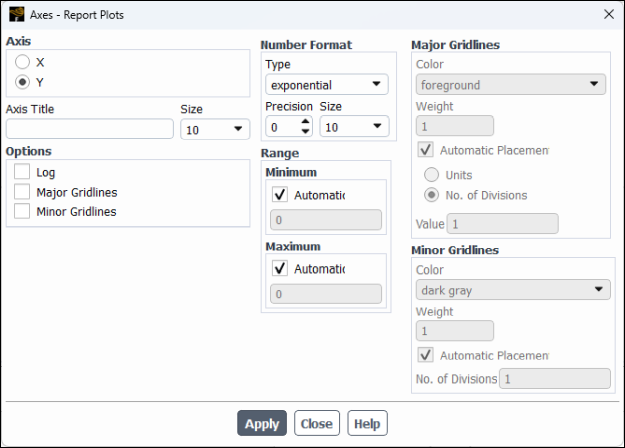The width and height of the screenshot is (625, 448).
Task: Toggle Automatic checkbox under Maximum
Action: pyautogui.click(x=280, y=268)
